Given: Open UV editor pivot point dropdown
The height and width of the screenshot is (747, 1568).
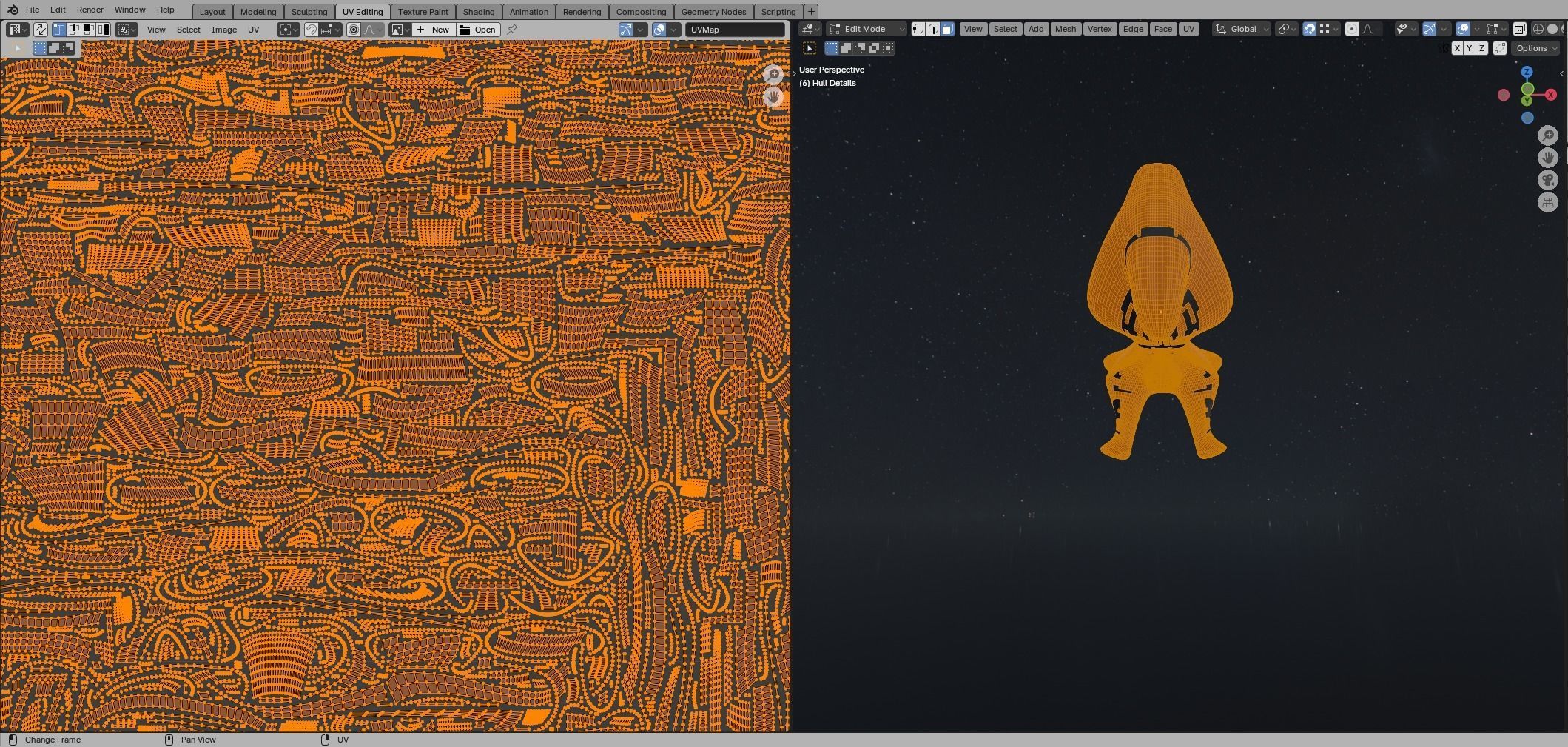Looking at the screenshot, I should (x=288, y=30).
